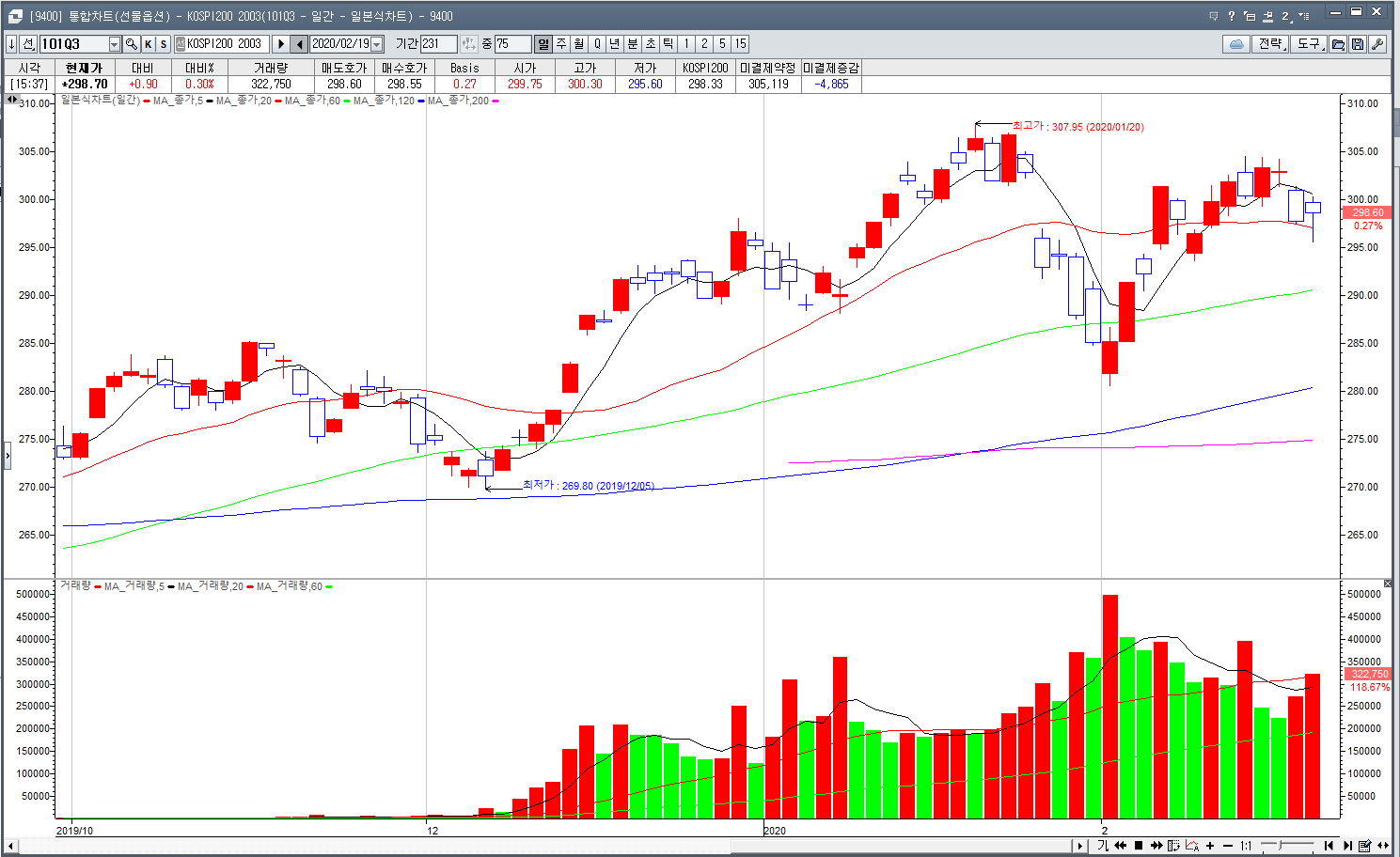1400x857 pixels.
Task: Click the K button next to symbol search
Action: (x=149, y=44)
